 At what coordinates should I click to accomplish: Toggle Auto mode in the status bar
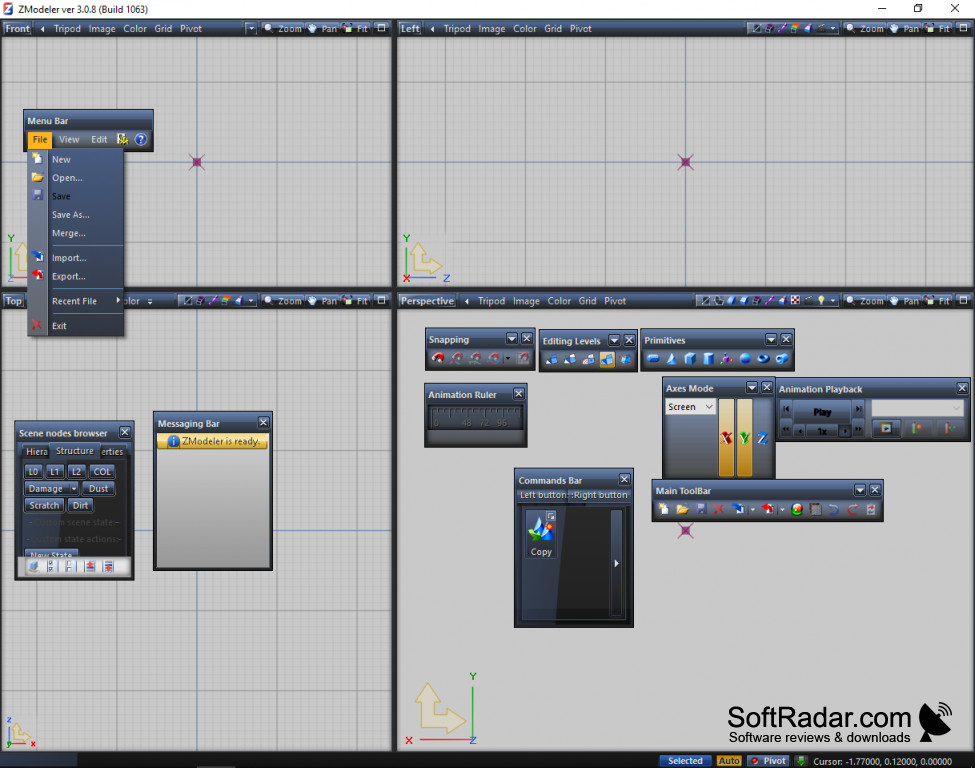(x=729, y=761)
